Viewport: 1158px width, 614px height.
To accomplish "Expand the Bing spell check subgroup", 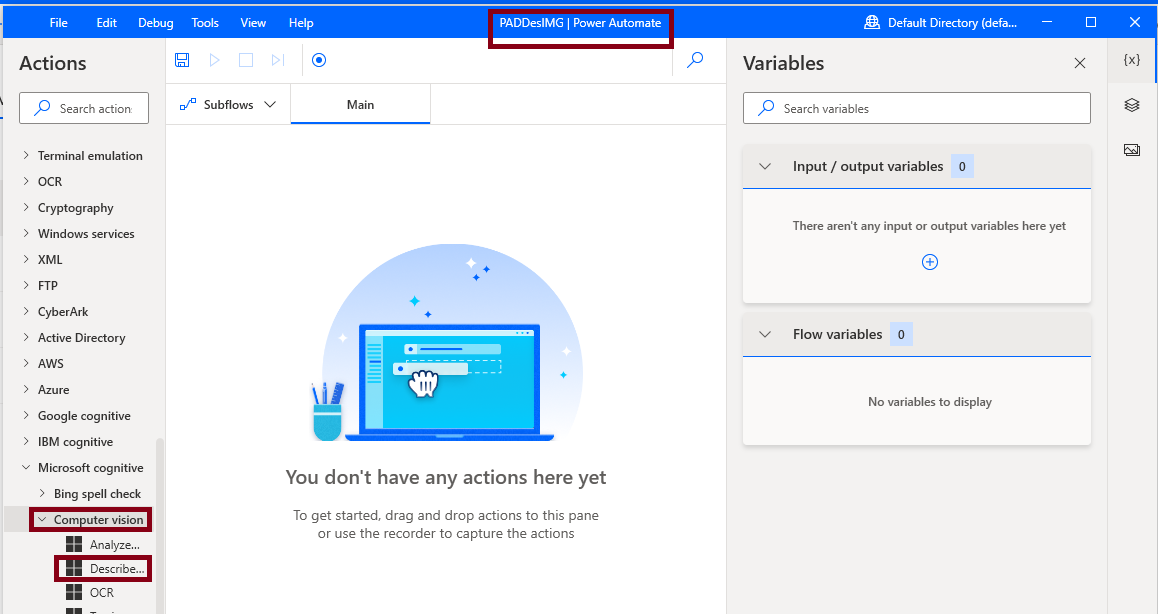I will point(42,493).
